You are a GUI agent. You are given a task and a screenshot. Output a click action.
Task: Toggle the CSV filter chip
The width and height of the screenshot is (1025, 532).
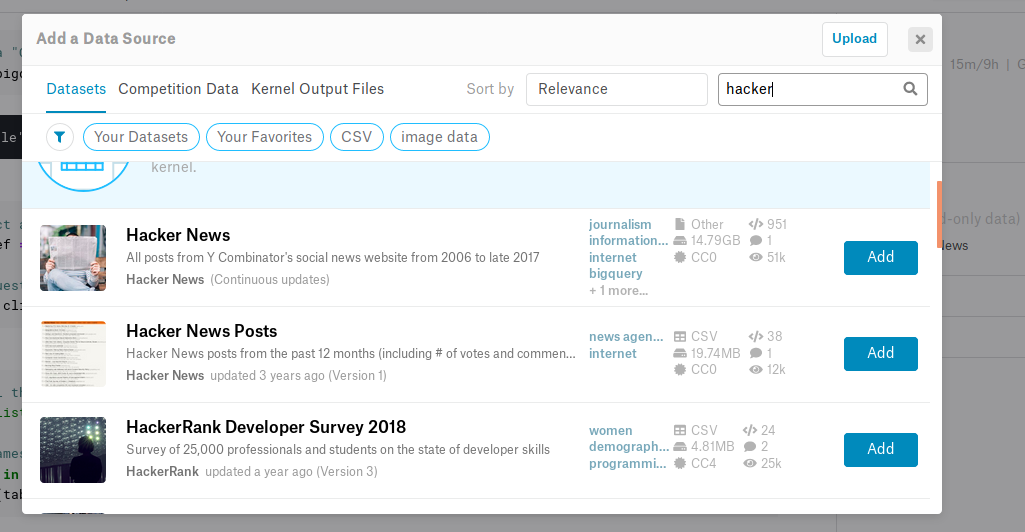click(x=357, y=137)
